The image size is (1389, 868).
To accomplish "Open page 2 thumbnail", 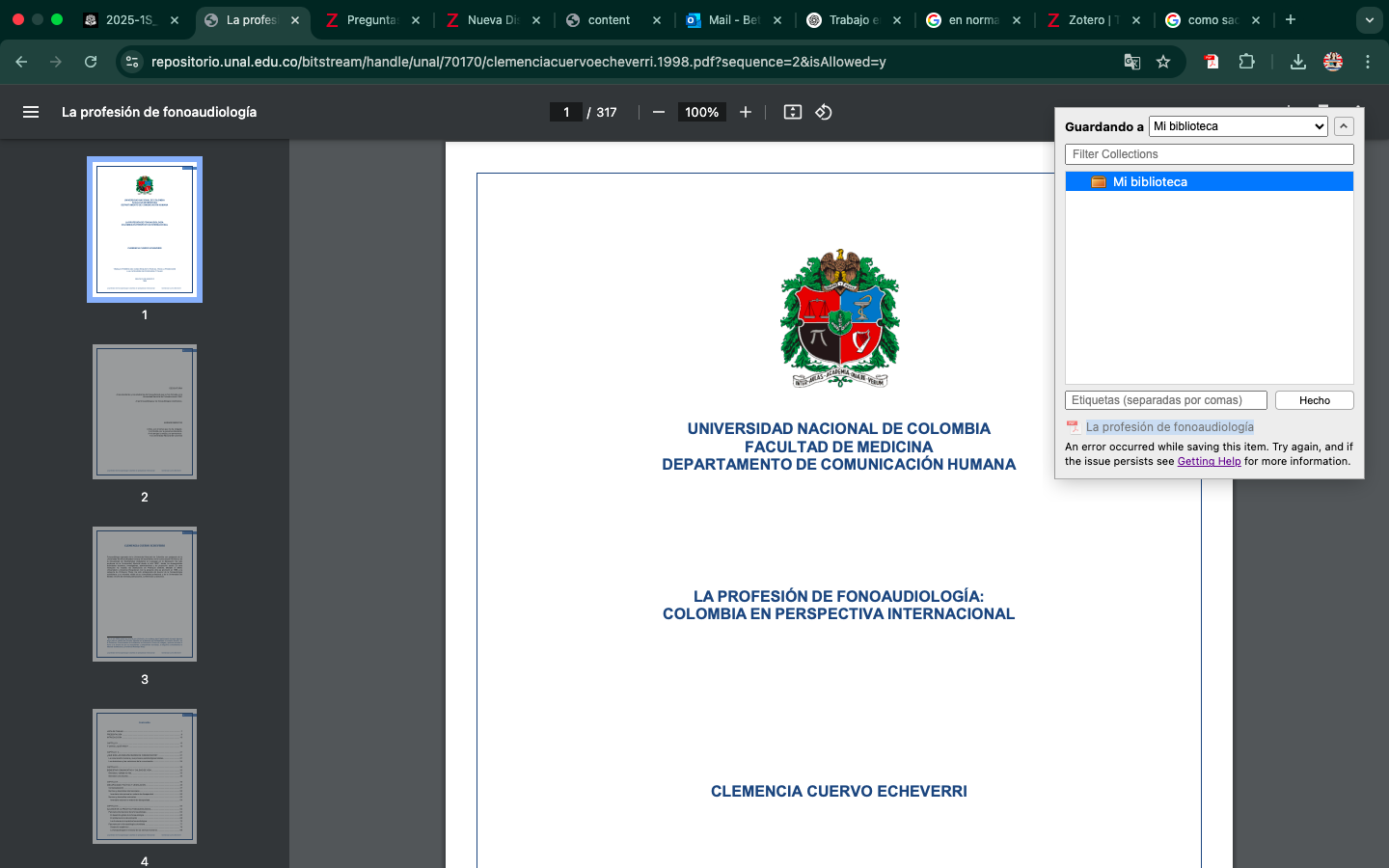I will point(145,412).
